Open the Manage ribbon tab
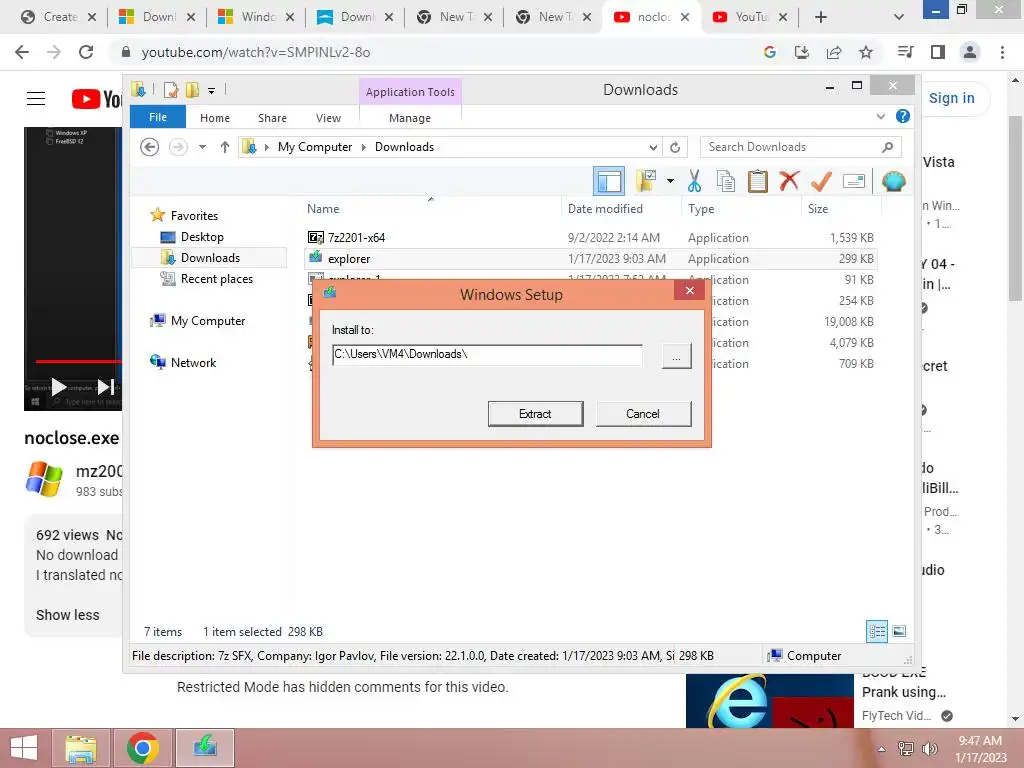This screenshot has height=768, width=1024. (x=409, y=118)
